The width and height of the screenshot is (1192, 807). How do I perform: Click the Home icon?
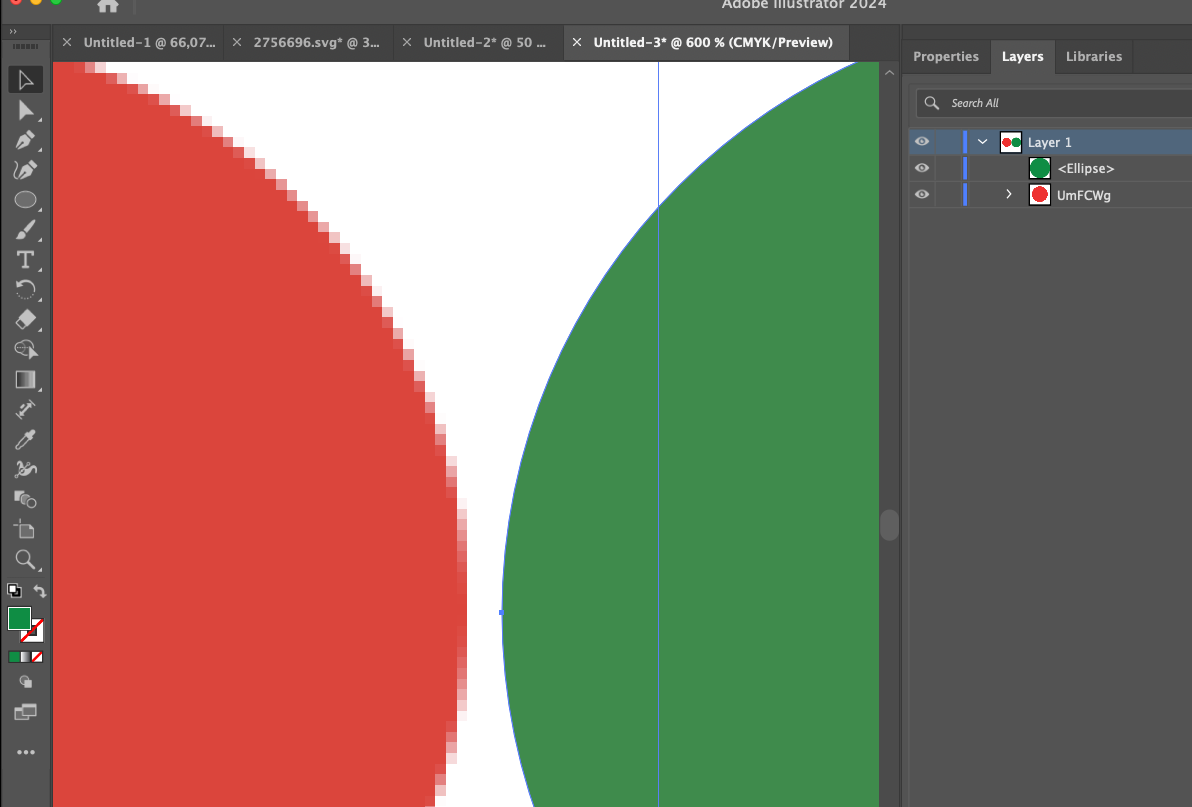(108, 7)
